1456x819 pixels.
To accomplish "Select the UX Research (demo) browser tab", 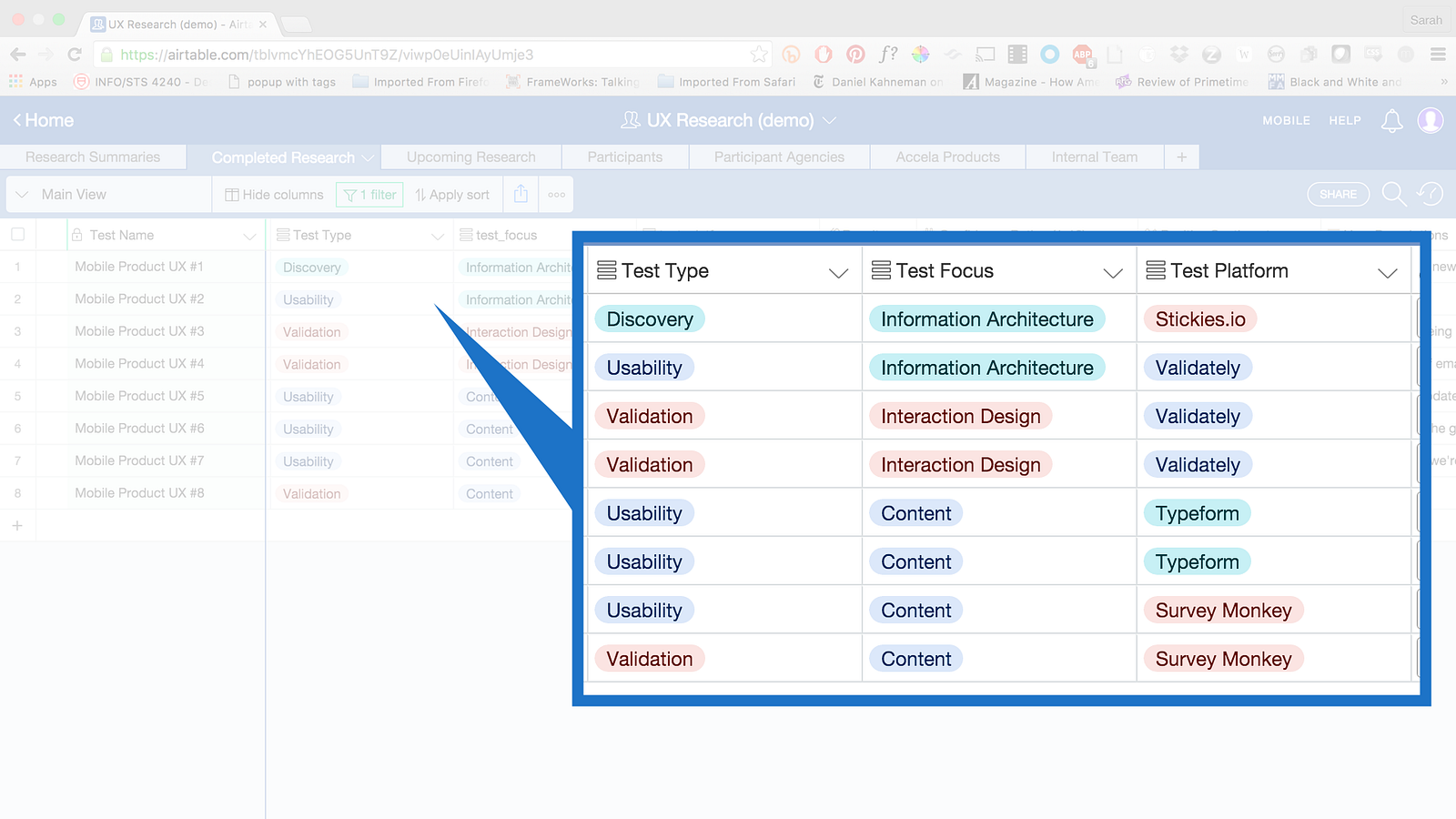I will coord(178,24).
